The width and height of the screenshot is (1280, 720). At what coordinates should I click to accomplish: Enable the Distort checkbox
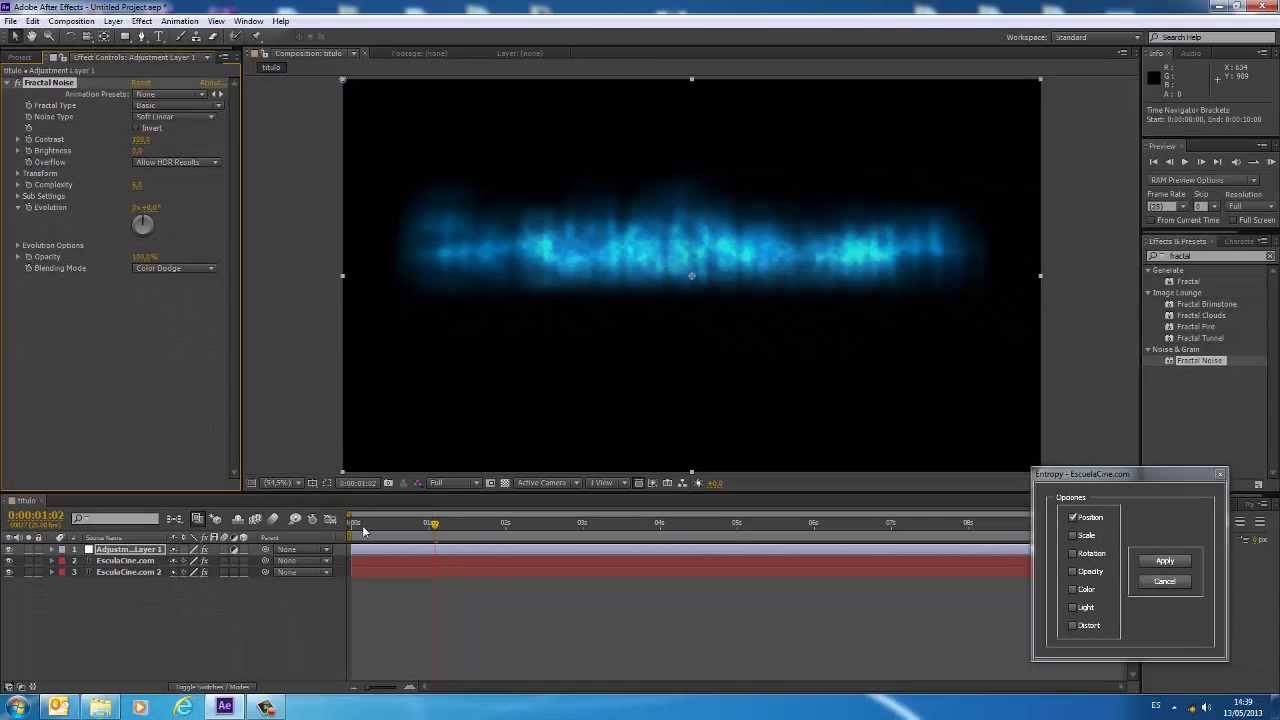[1073, 625]
